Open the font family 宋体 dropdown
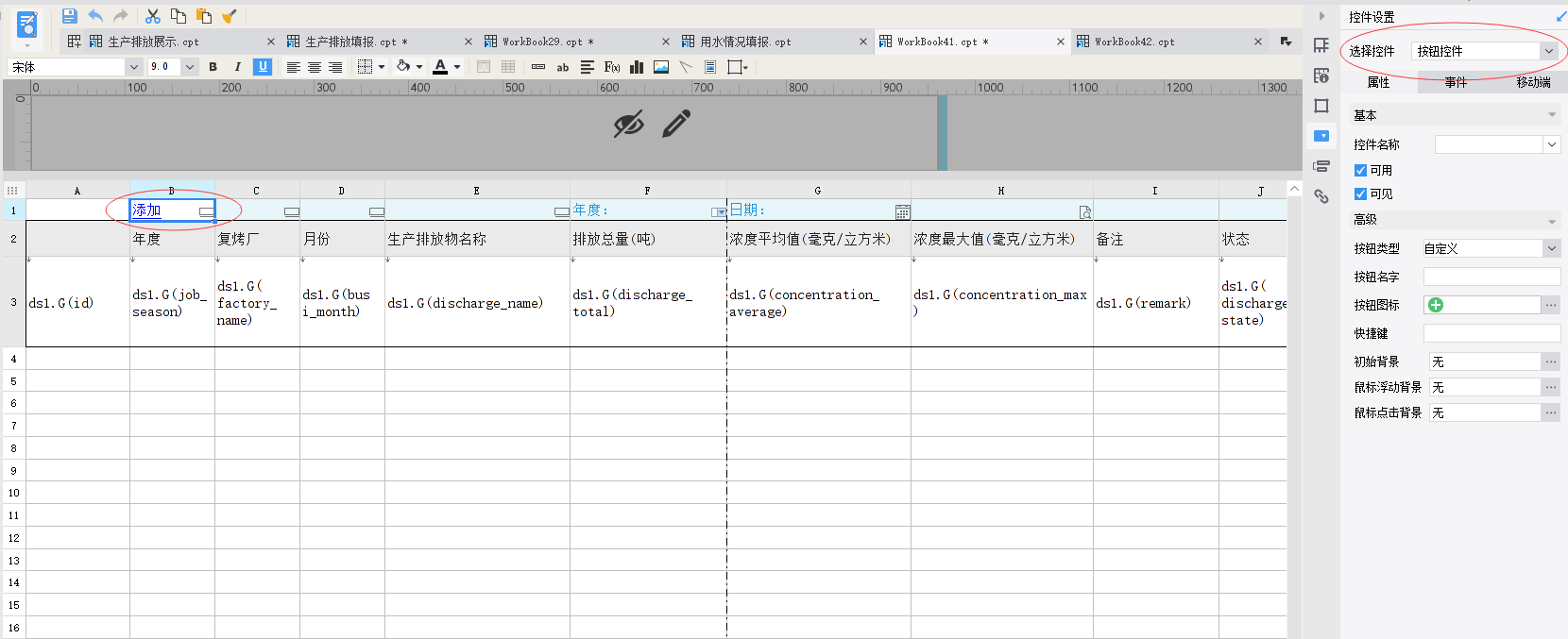The width and height of the screenshot is (1568, 639). pos(133,67)
